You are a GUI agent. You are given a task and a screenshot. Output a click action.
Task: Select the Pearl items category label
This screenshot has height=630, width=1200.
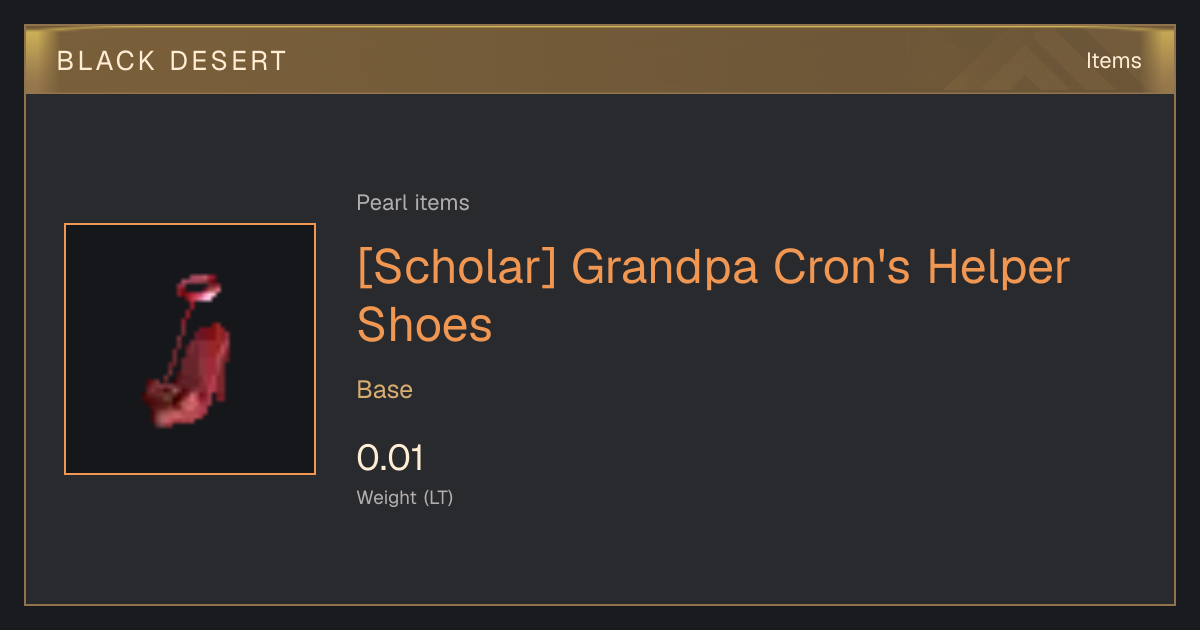click(x=413, y=203)
